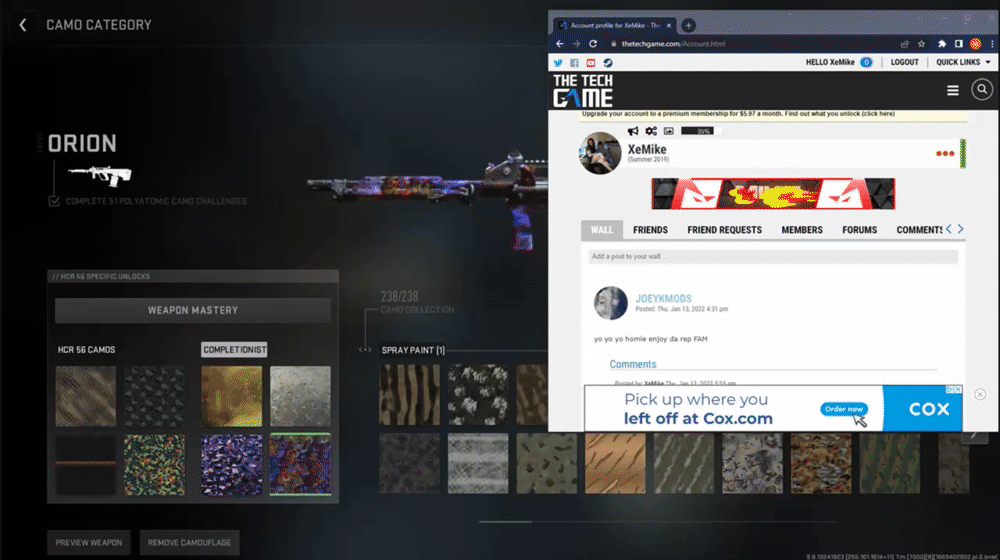Viewport: 1000px width, 560px height.
Task: Open the MEMBERS tab
Action: click(802, 230)
